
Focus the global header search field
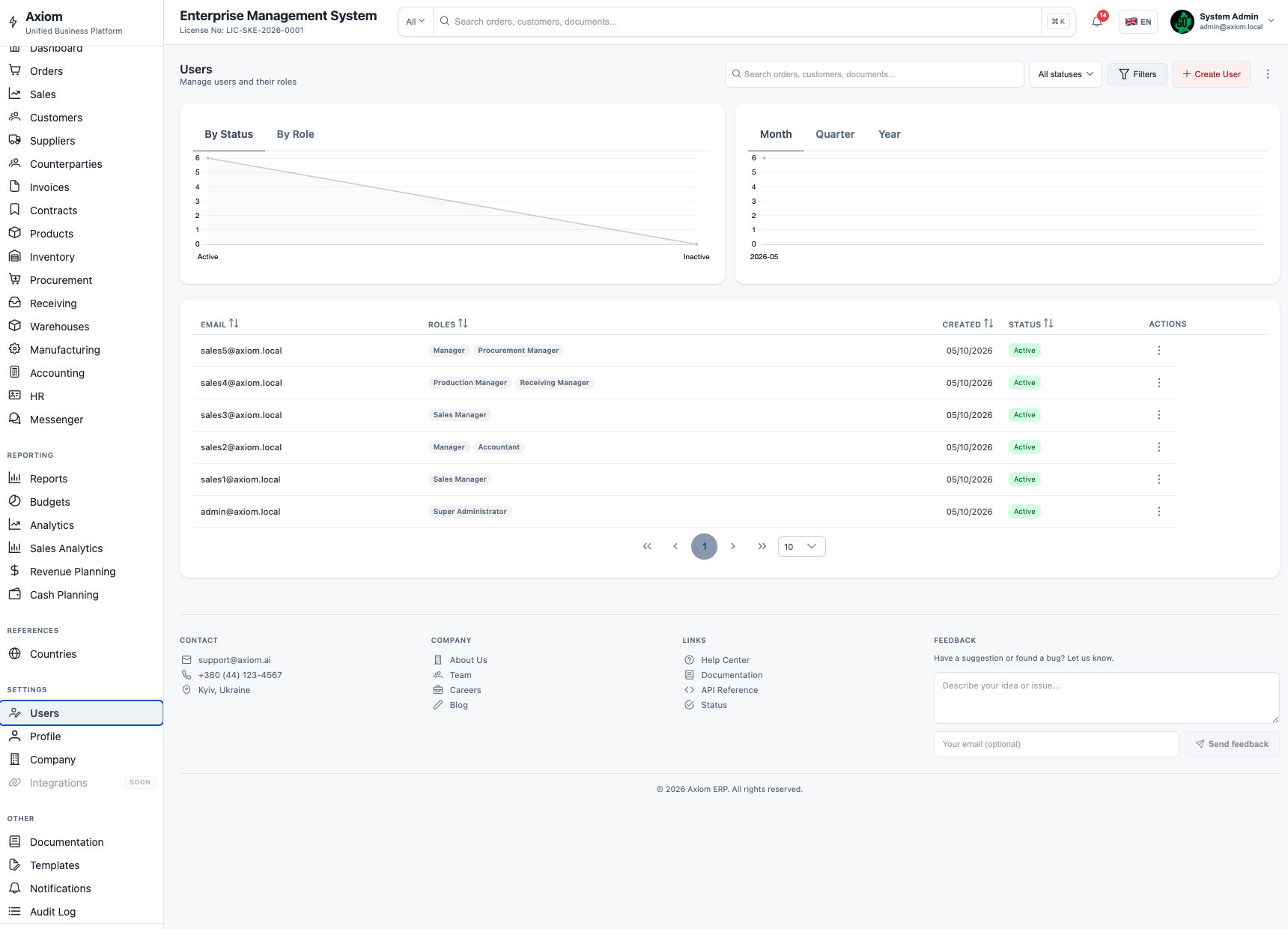[x=737, y=22]
